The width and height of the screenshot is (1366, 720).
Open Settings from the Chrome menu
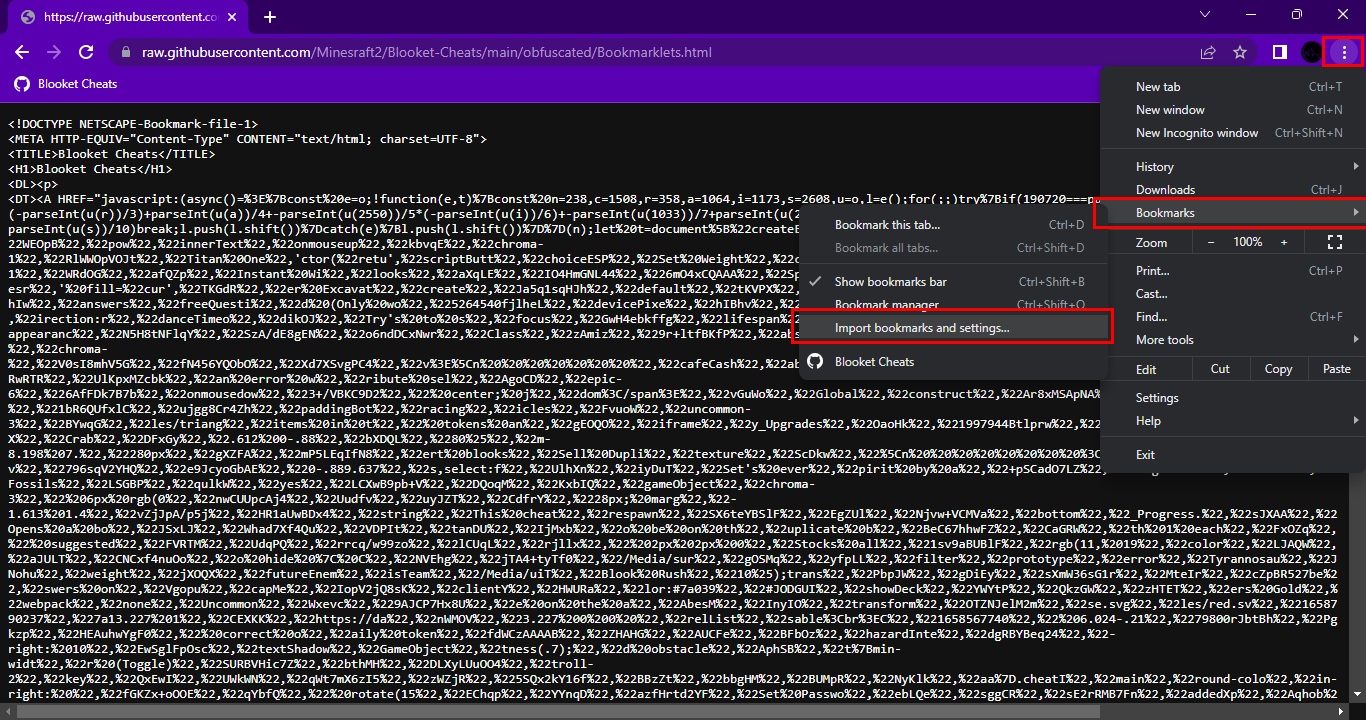point(1233,398)
